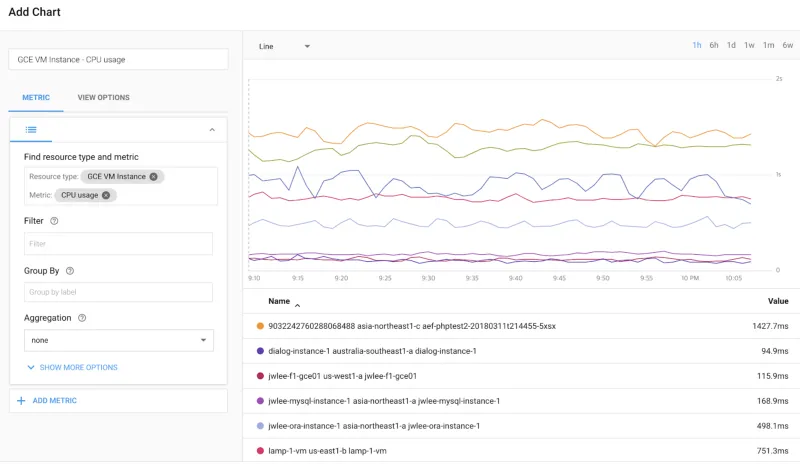Open the Filter help icon

tap(54, 221)
